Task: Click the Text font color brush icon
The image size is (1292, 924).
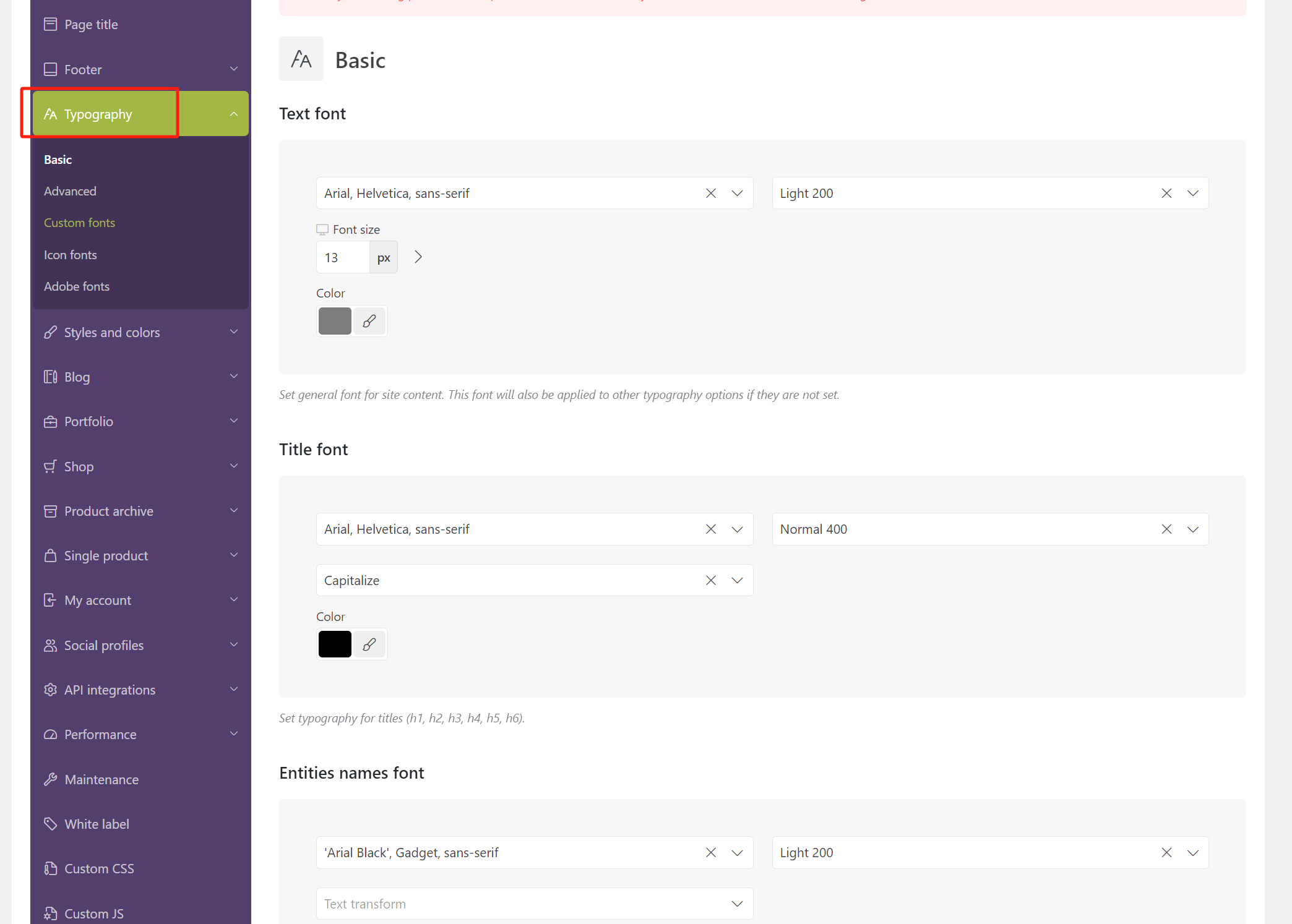Action: coord(369,321)
